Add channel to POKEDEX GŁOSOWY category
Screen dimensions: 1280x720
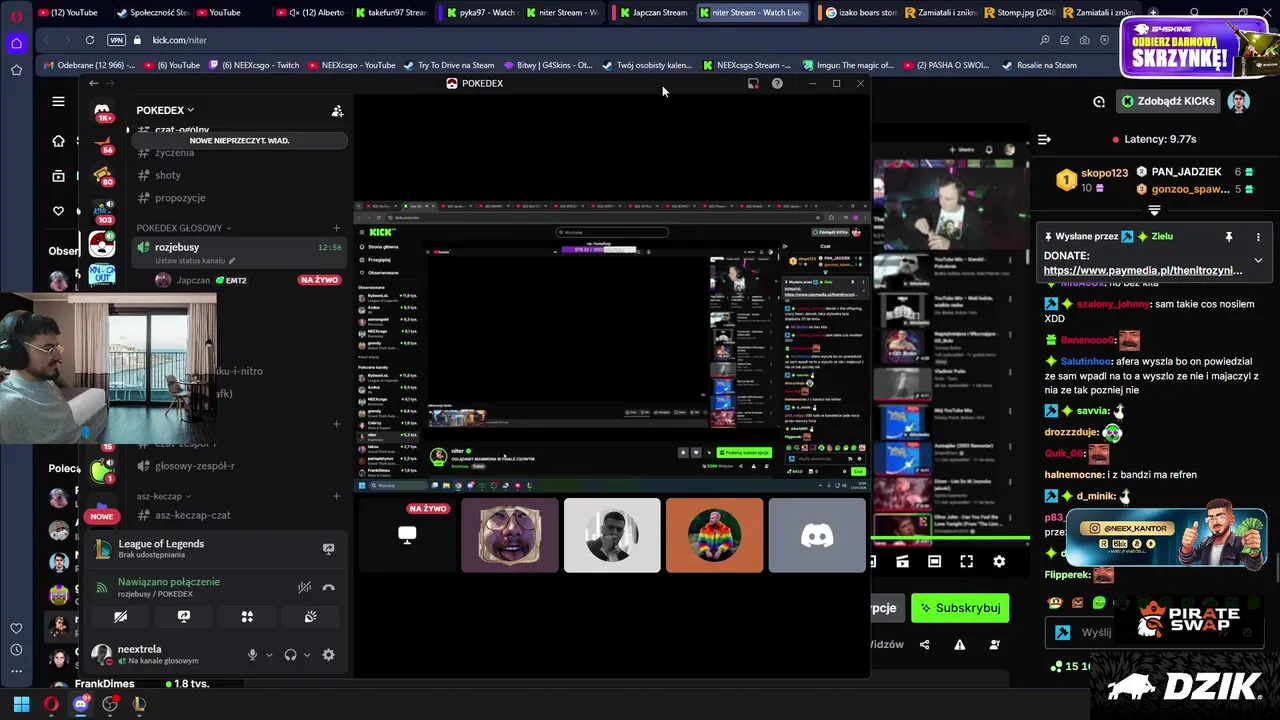tap(336, 228)
